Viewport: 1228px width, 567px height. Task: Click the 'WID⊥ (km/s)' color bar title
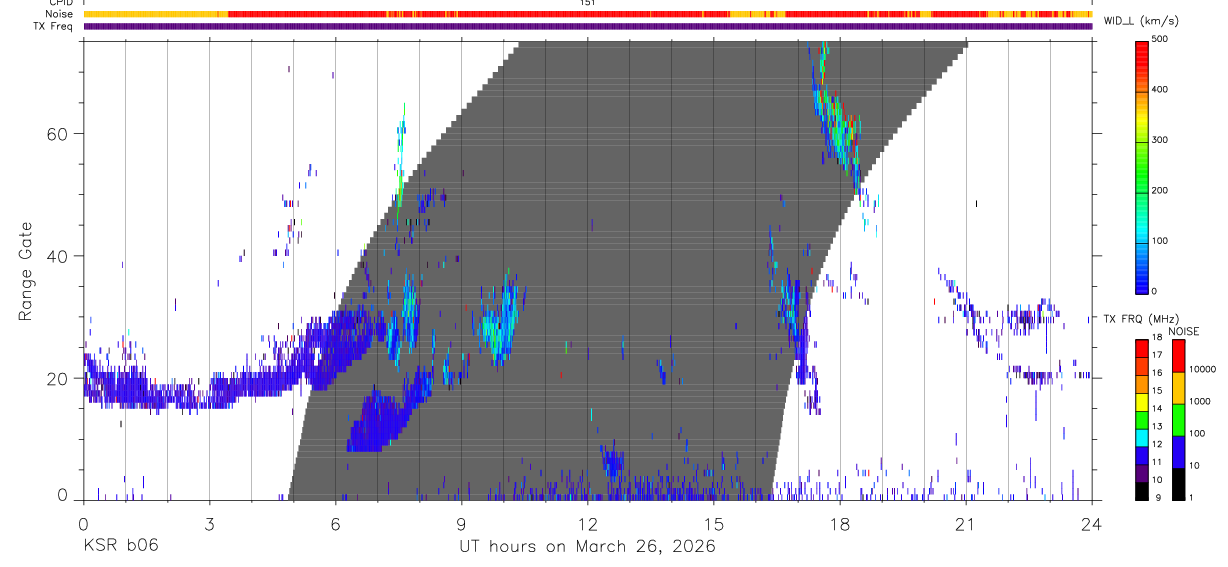tap(1143, 20)
